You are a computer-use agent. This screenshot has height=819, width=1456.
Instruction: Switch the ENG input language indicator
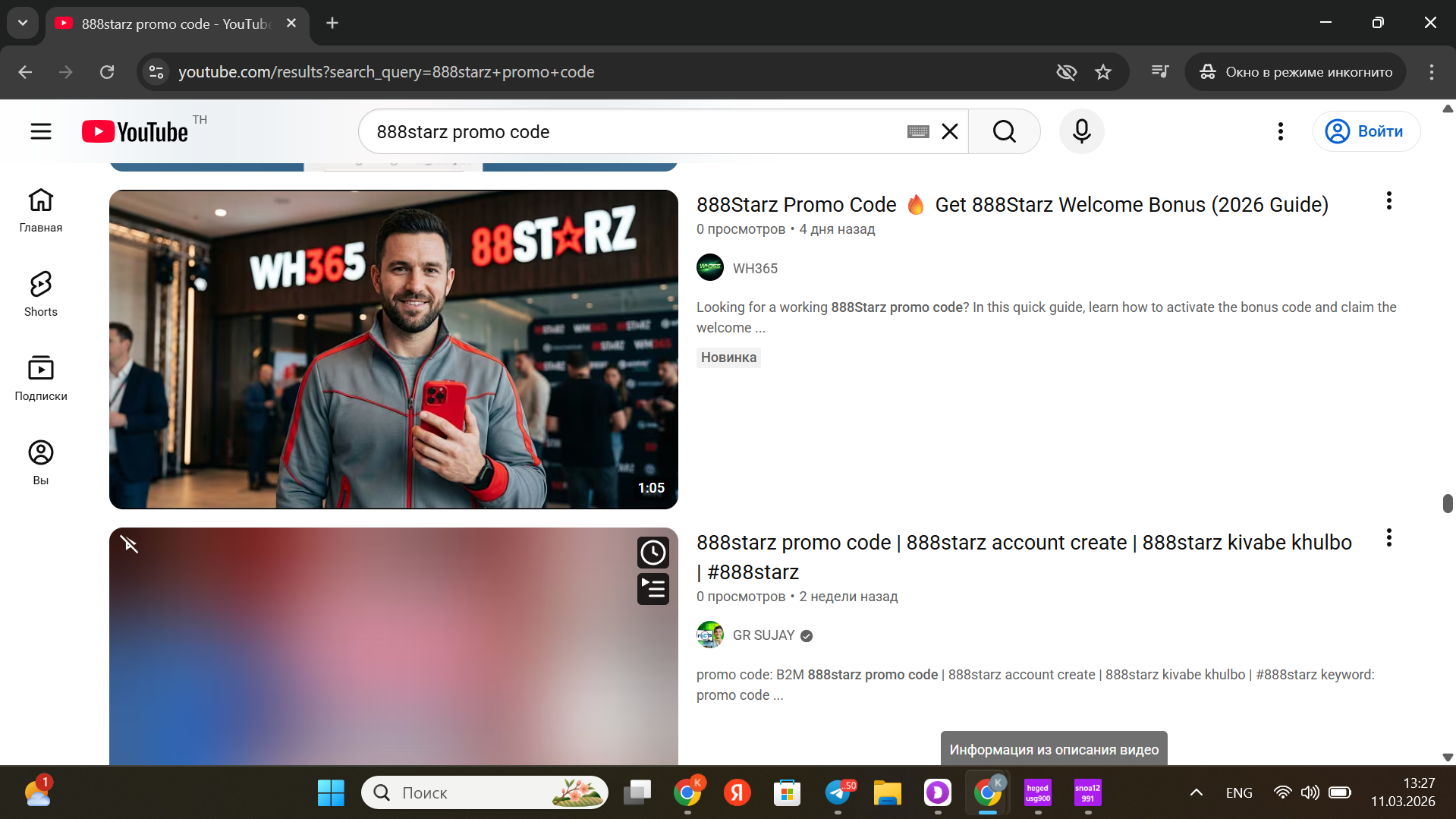click(1239, 792)
